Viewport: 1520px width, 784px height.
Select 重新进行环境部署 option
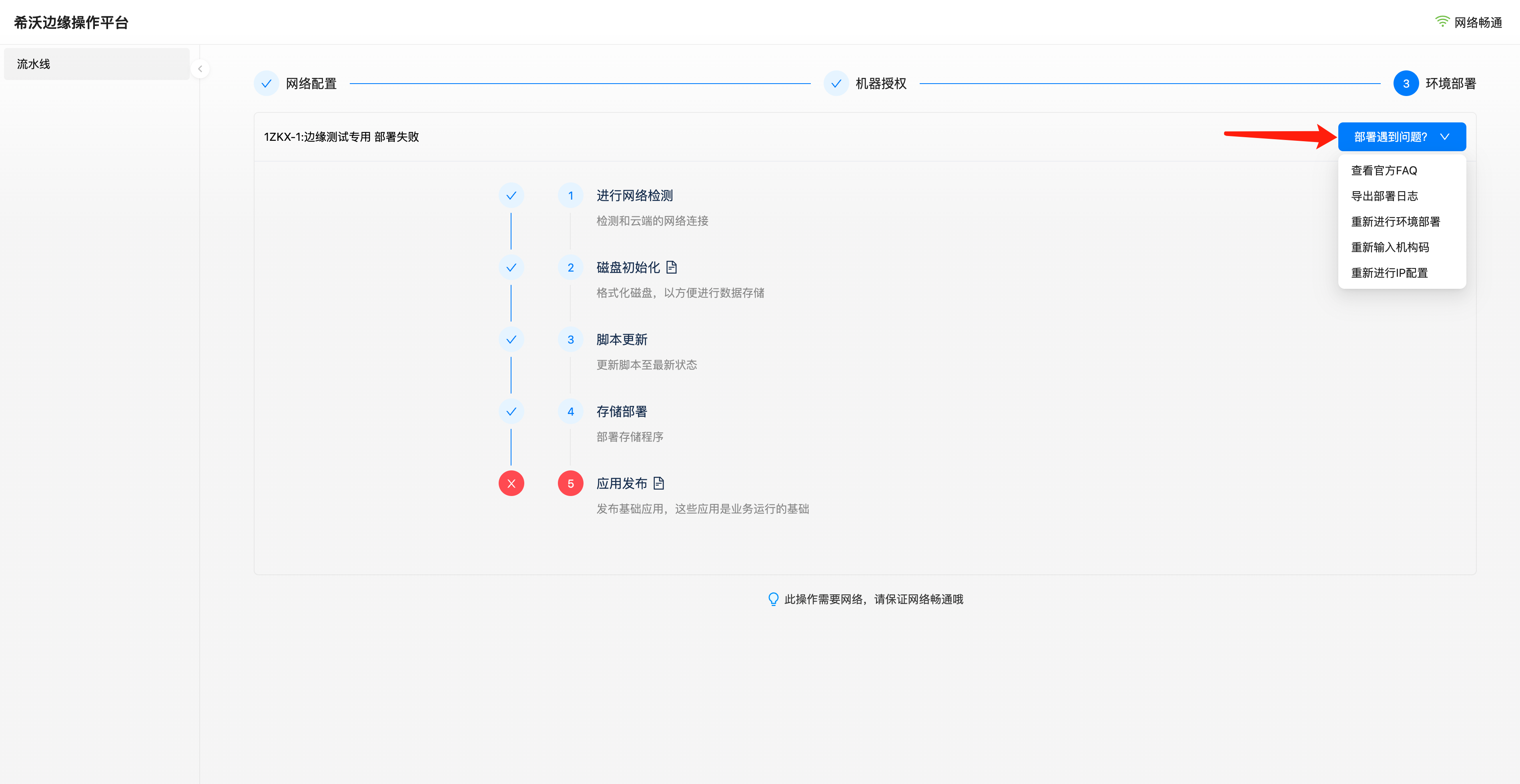point(1396,221)
